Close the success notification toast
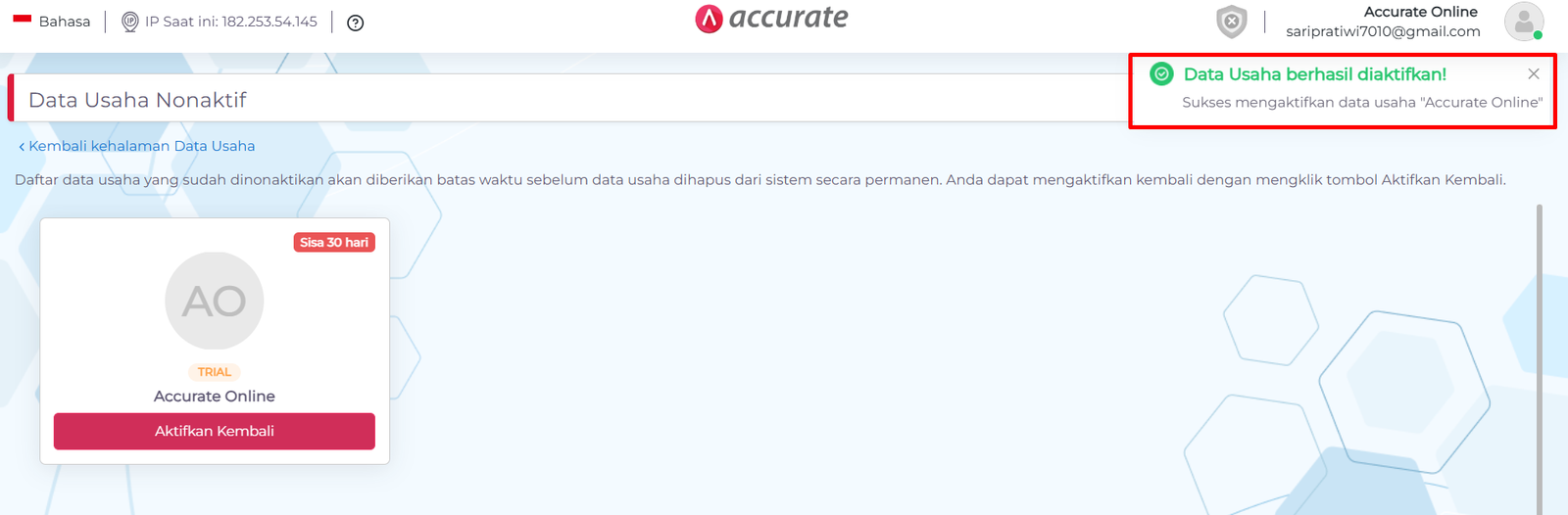Image resolution: width=1568 pixels, height=515 pixels. tap(1534, 74)
